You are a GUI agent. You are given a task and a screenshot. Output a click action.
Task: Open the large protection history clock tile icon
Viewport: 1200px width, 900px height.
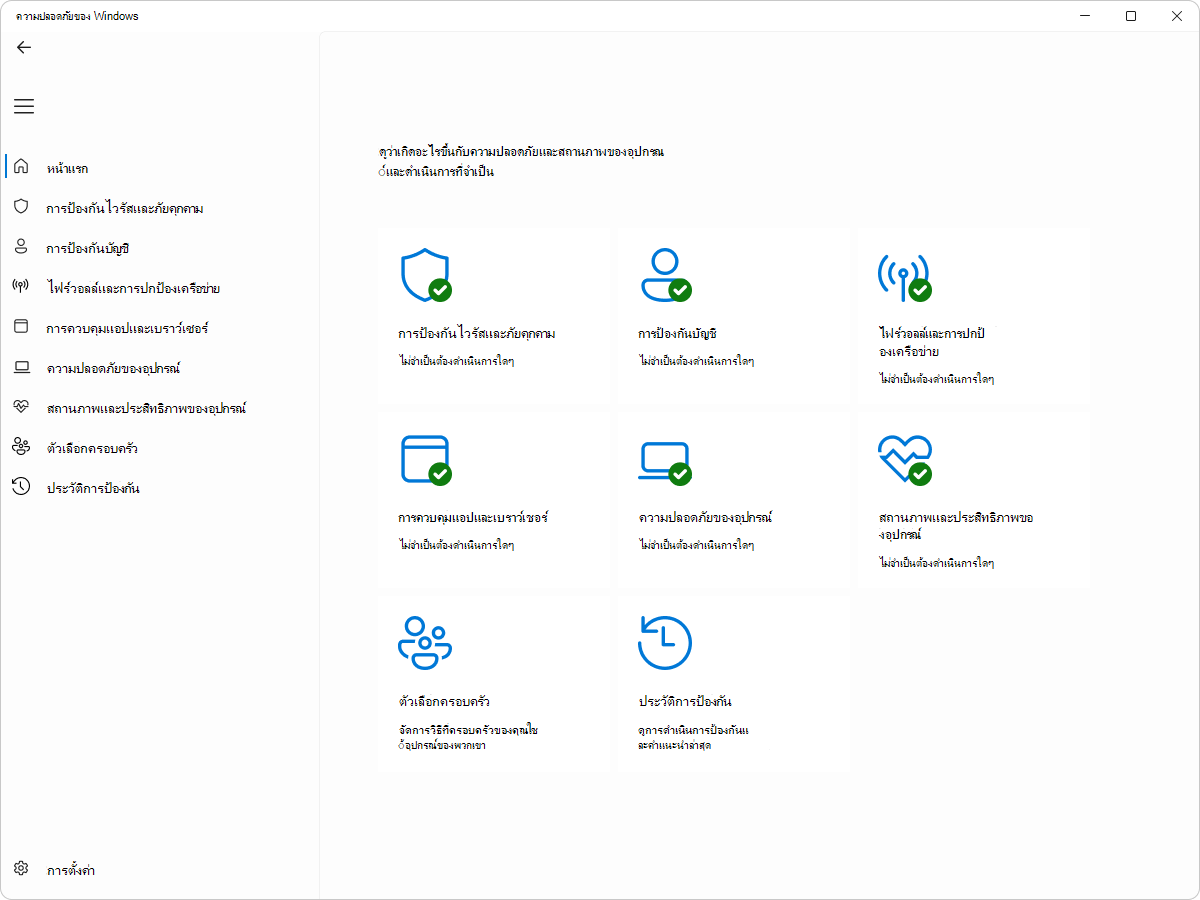(x=665, y=643)
